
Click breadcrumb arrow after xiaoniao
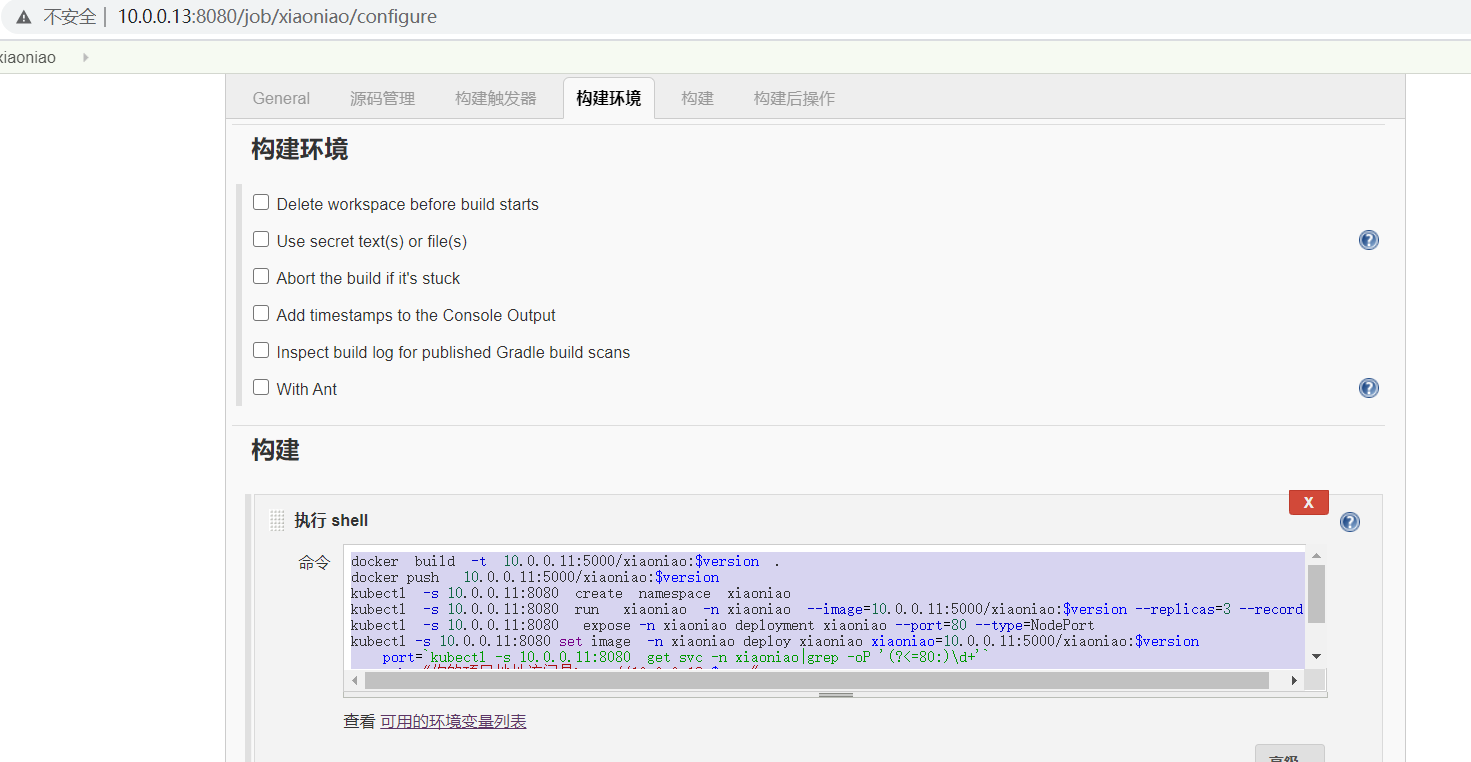pos(85,58)
